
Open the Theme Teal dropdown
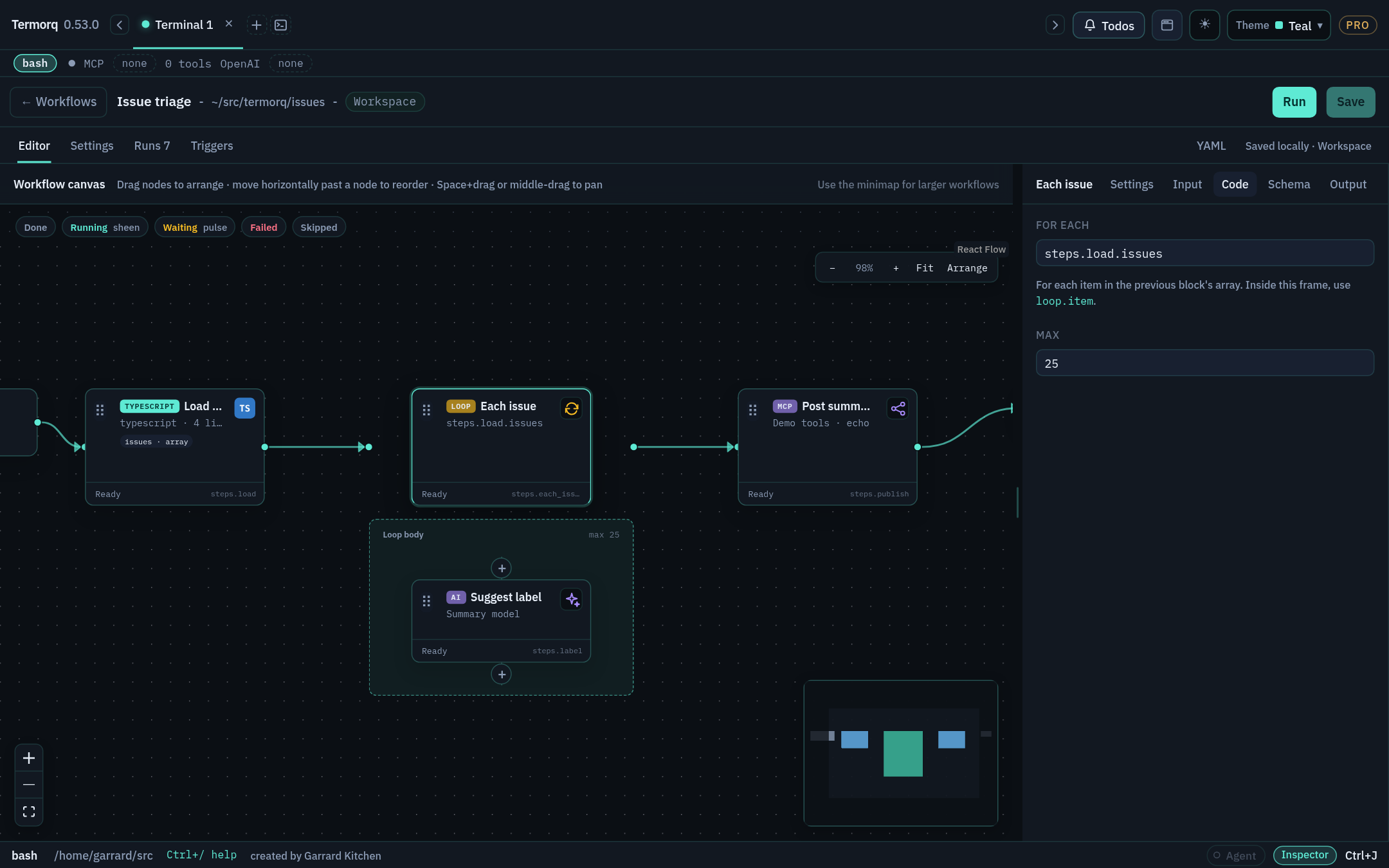pyautogui.click(x=1278, y=25)
